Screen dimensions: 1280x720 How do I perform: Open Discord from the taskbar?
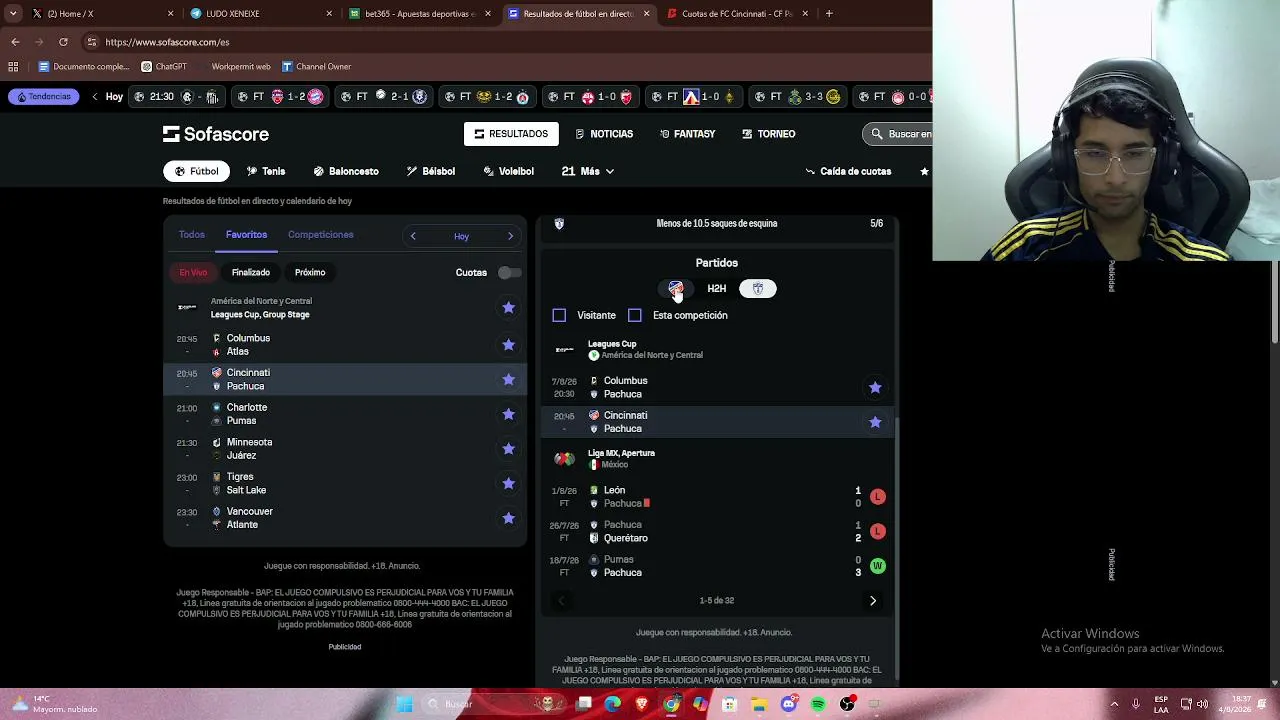tap(789, 704)
